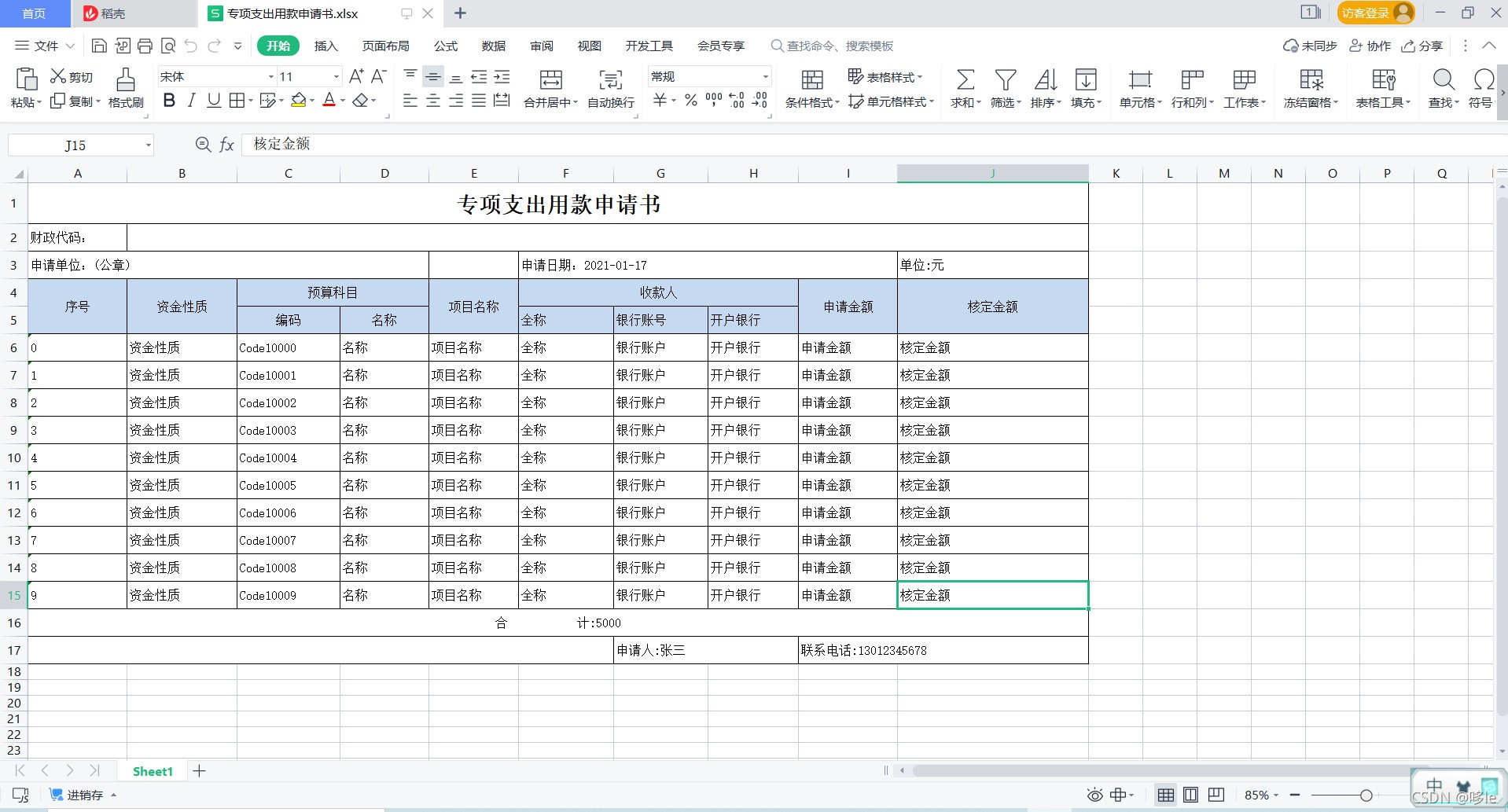The width and height of the screenshot is (1508, 812).
Task: Click the formula bar input field
Action: (873, 144)
